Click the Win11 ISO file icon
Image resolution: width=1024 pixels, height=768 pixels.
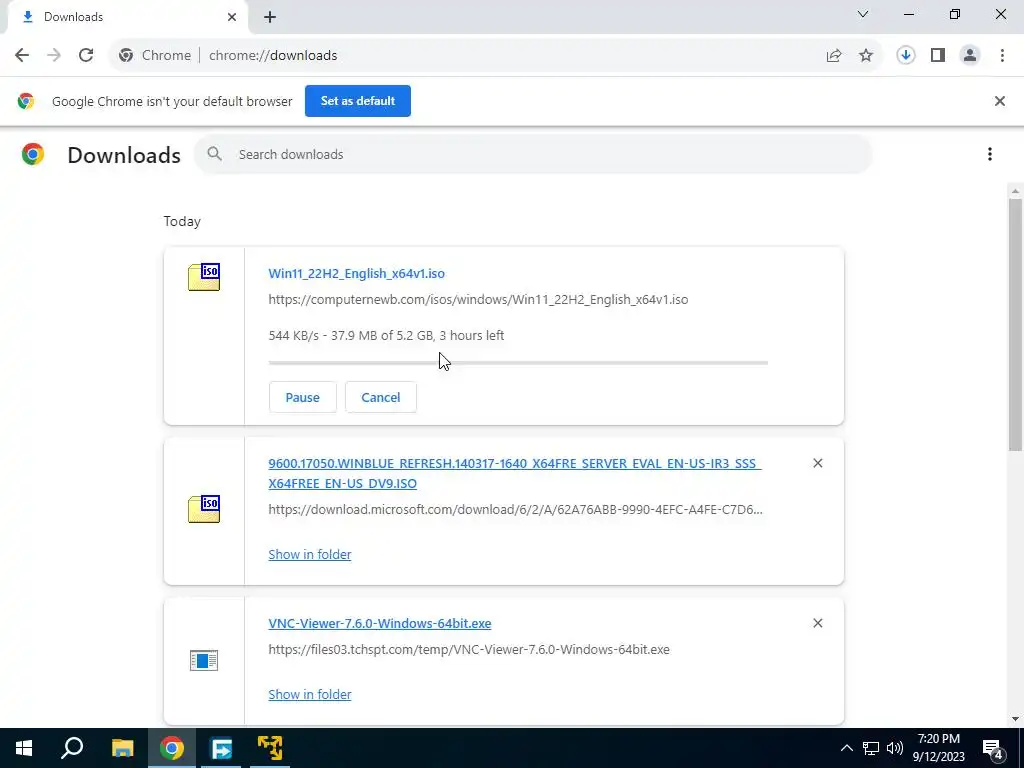pyautogui.click(x=204, y=277)
